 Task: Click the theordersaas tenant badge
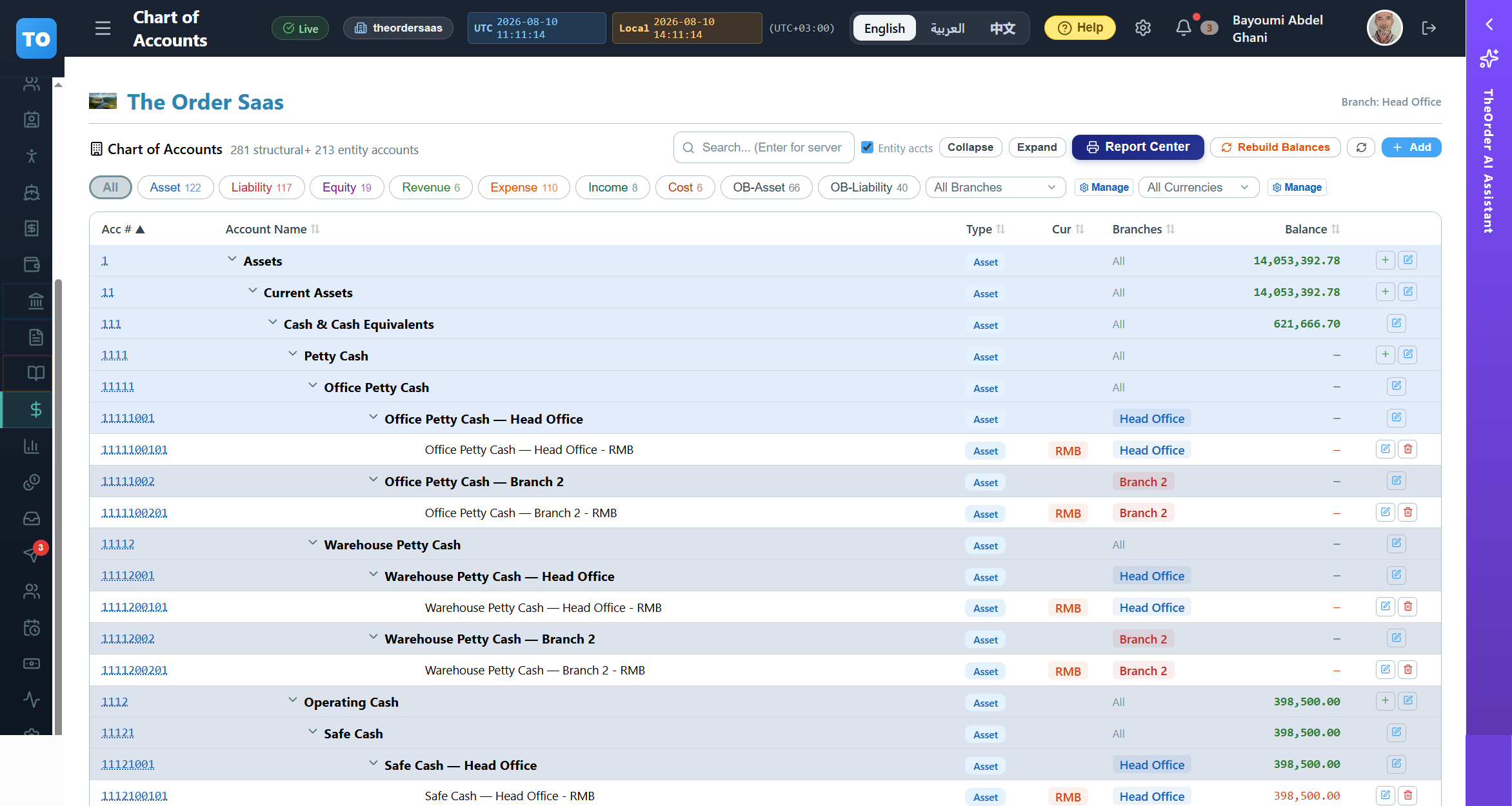398,28
